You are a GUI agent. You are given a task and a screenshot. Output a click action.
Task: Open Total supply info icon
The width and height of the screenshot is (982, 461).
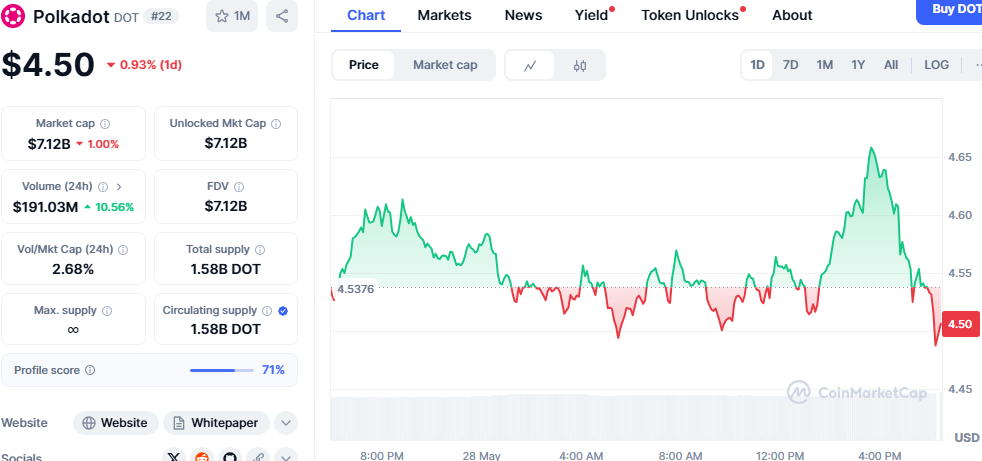click(260, 249)
